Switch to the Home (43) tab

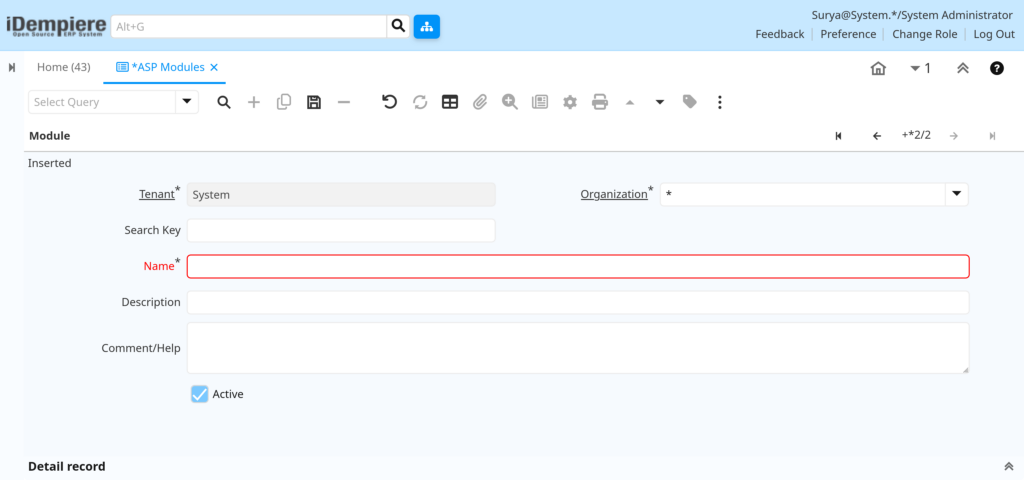click(63, 67)
